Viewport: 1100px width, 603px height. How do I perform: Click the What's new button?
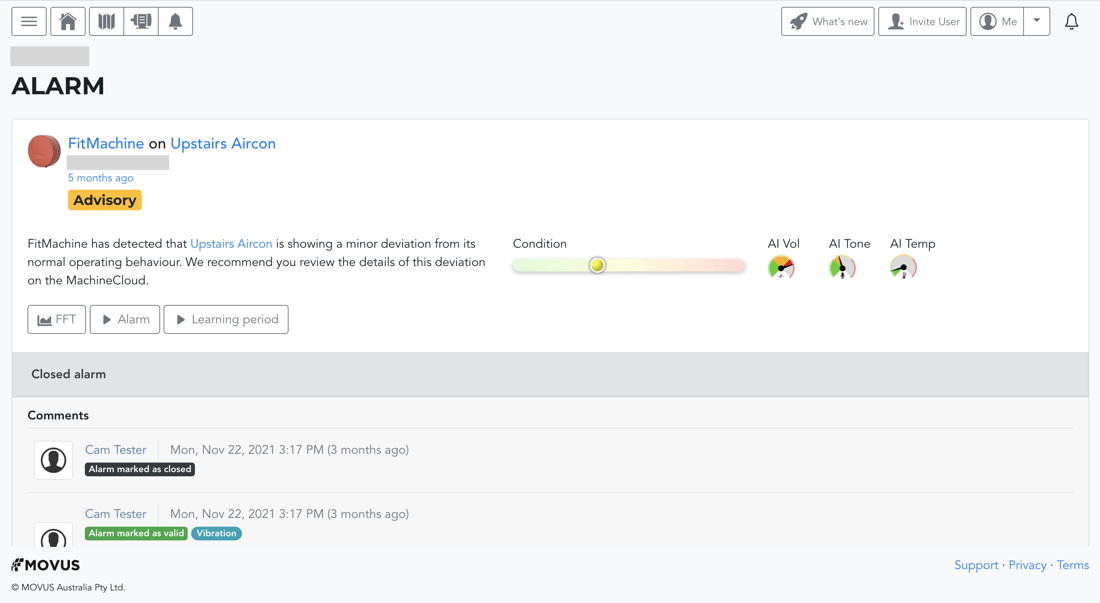(x=827, y=21)
